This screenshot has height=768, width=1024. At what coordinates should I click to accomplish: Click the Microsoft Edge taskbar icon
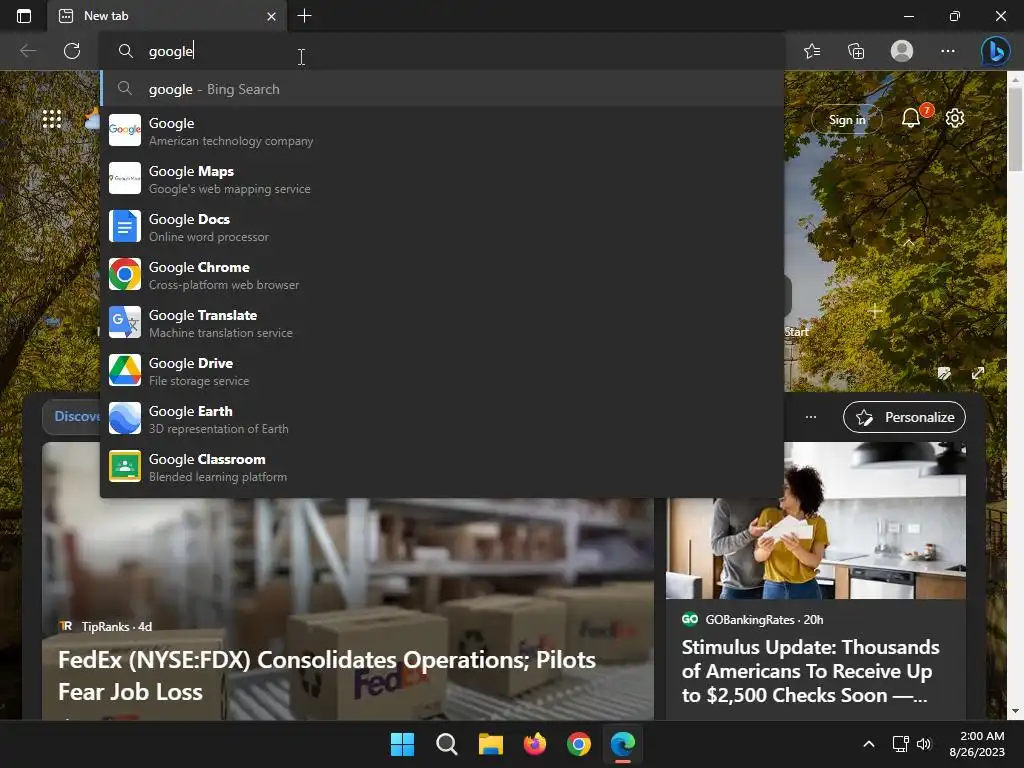coord(623,744)
